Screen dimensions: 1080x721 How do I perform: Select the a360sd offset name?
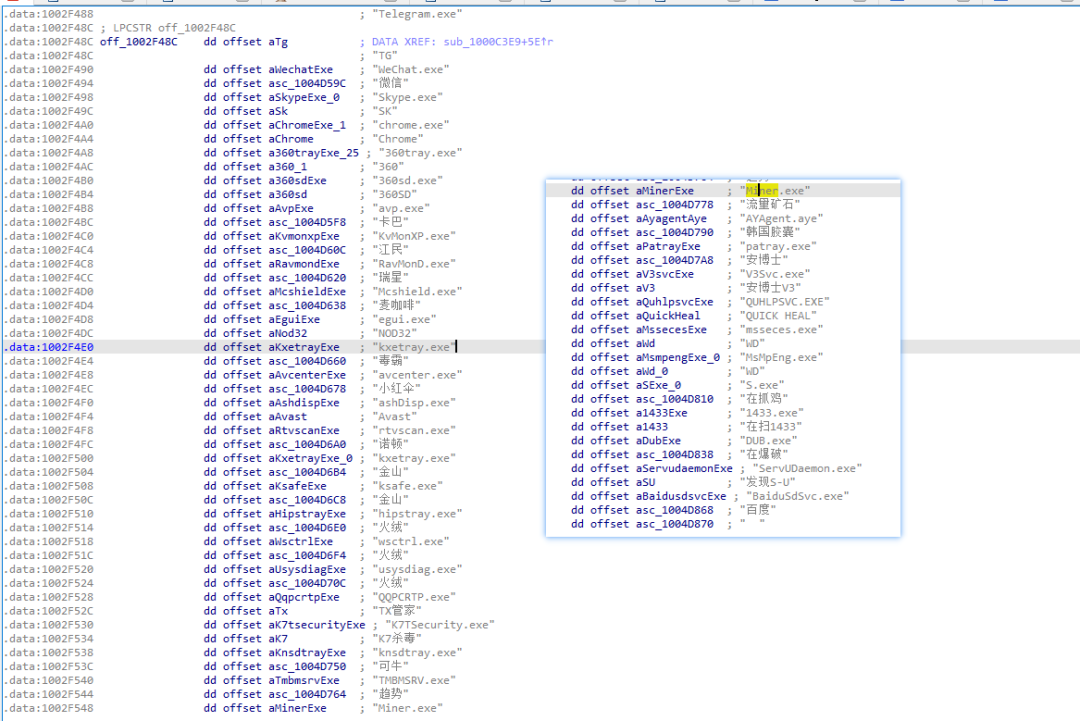coord(288,194)
